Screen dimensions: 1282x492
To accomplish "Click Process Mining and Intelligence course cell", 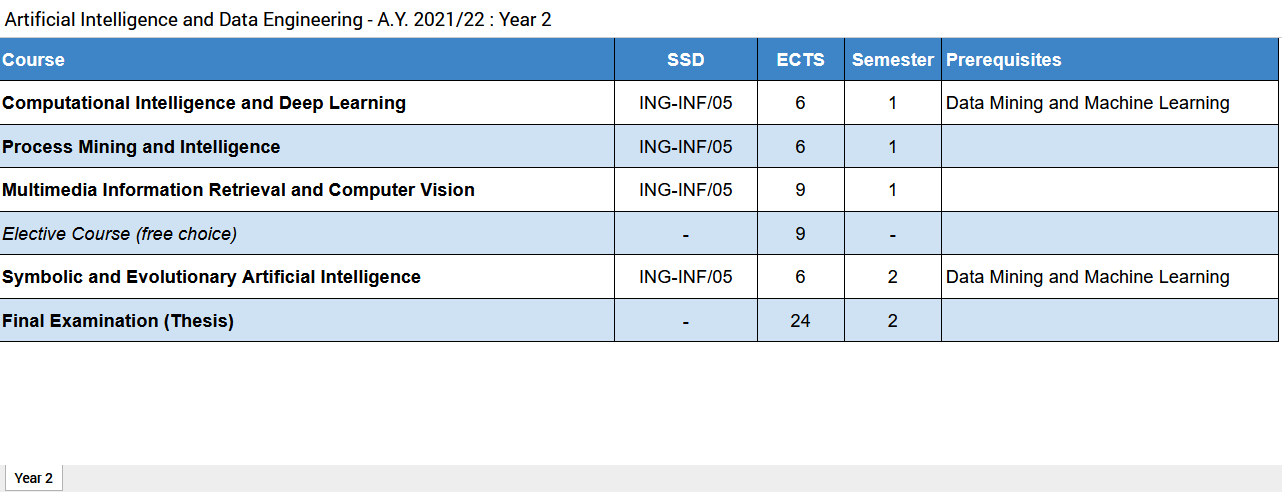I will [141, 147].
